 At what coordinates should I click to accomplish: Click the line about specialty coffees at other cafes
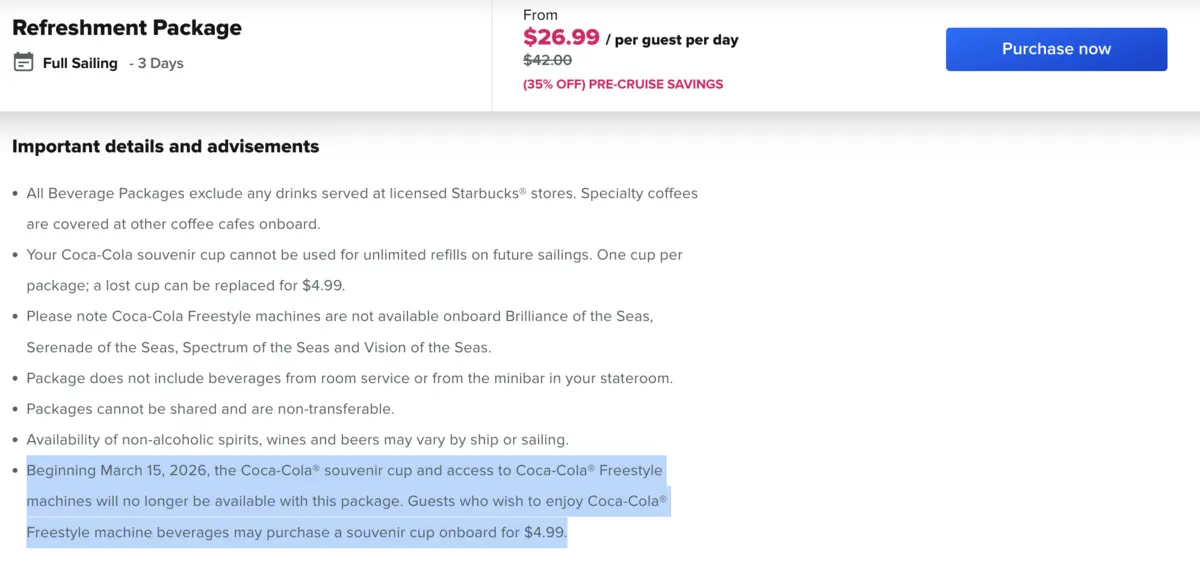coord(173,224)
